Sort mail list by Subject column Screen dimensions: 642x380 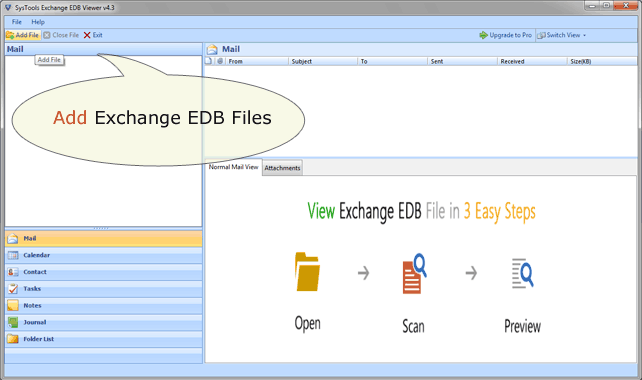323,61
